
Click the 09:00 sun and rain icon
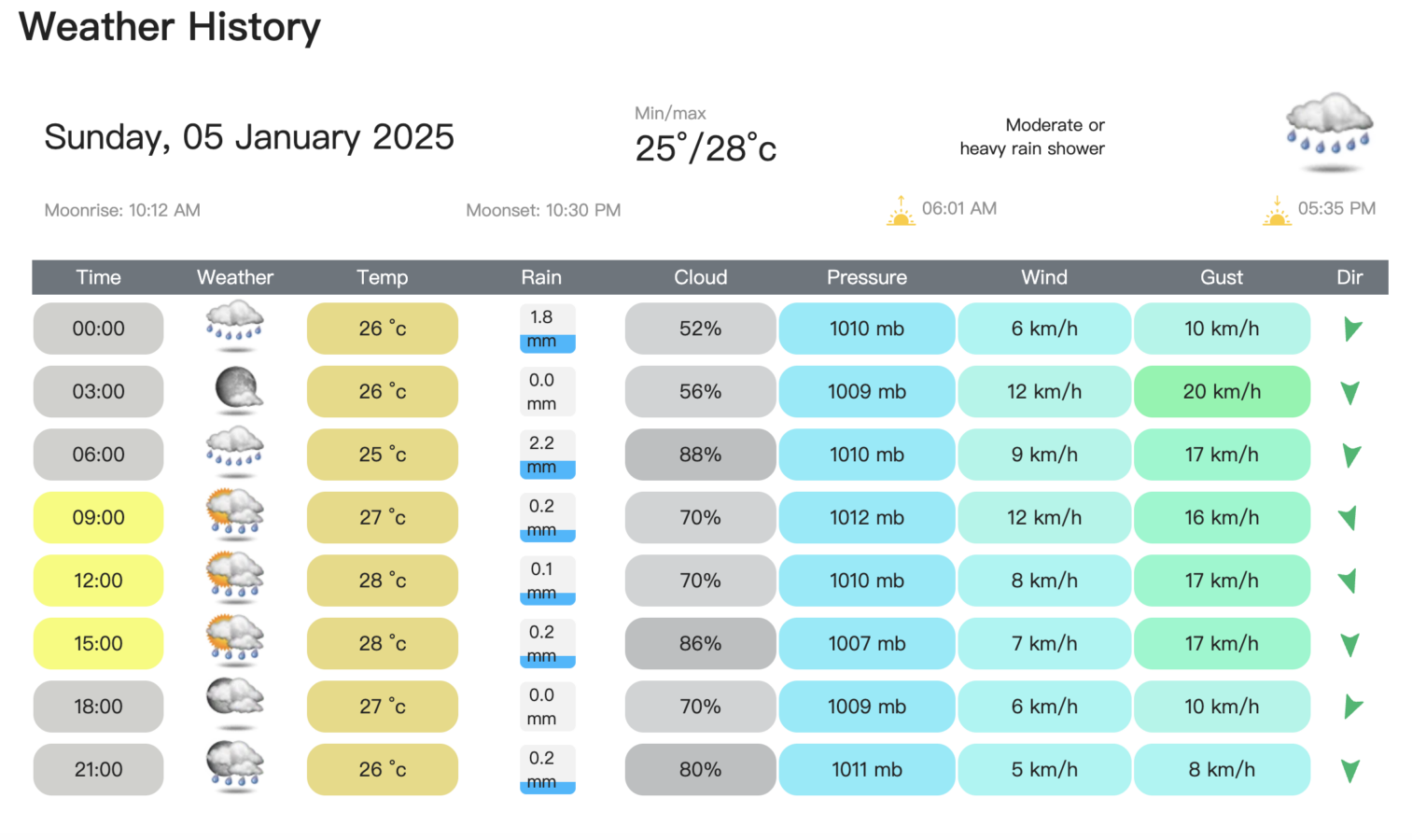[235, 515]
